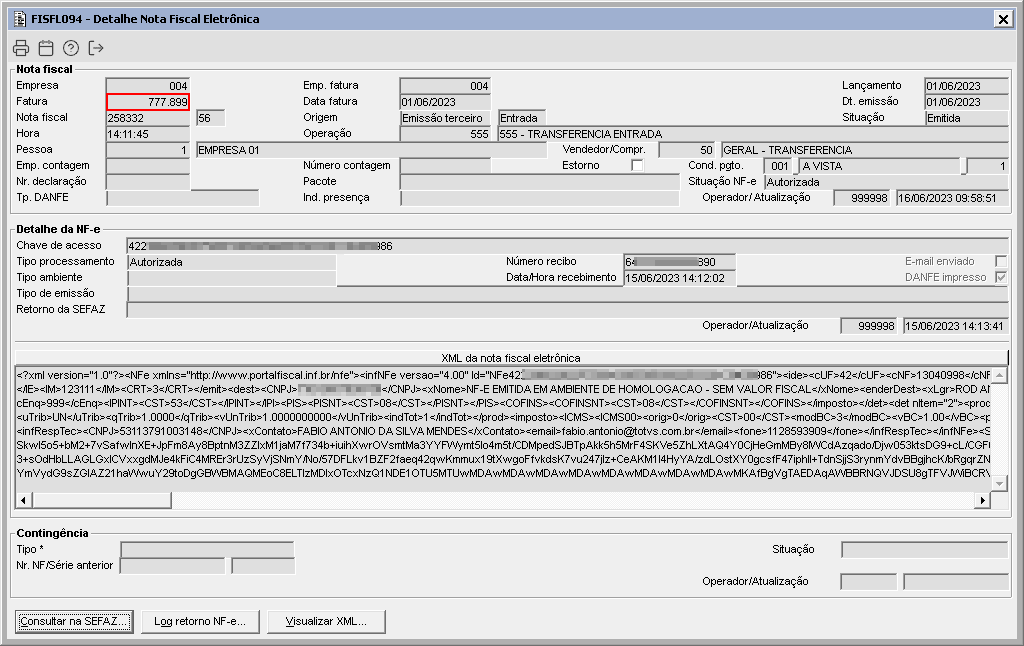Toggle the DANFE impresso checkbox
The height and width of the screenshot is (646, 1024).
[1000, 278]
